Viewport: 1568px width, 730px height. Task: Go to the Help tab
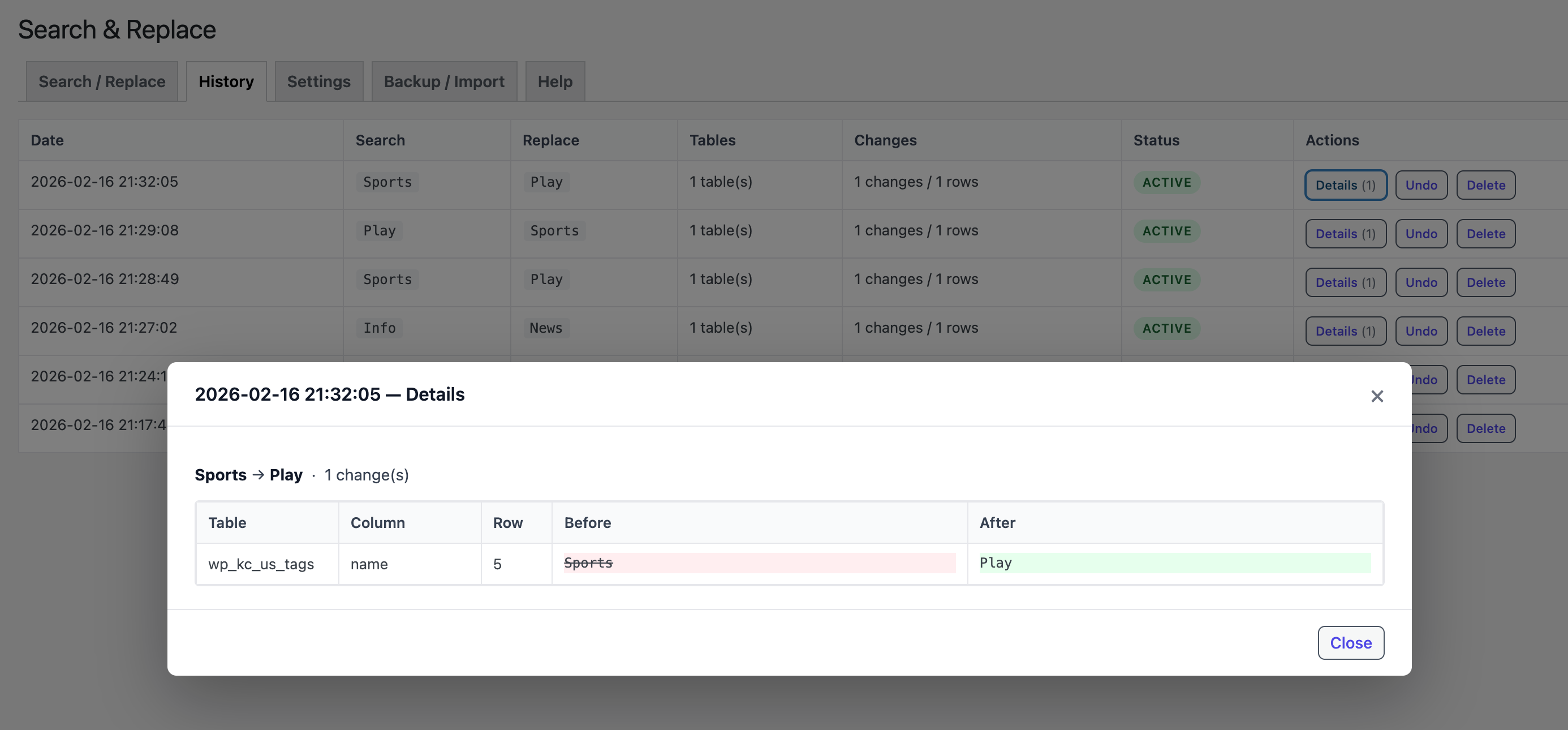coord(554,81)
